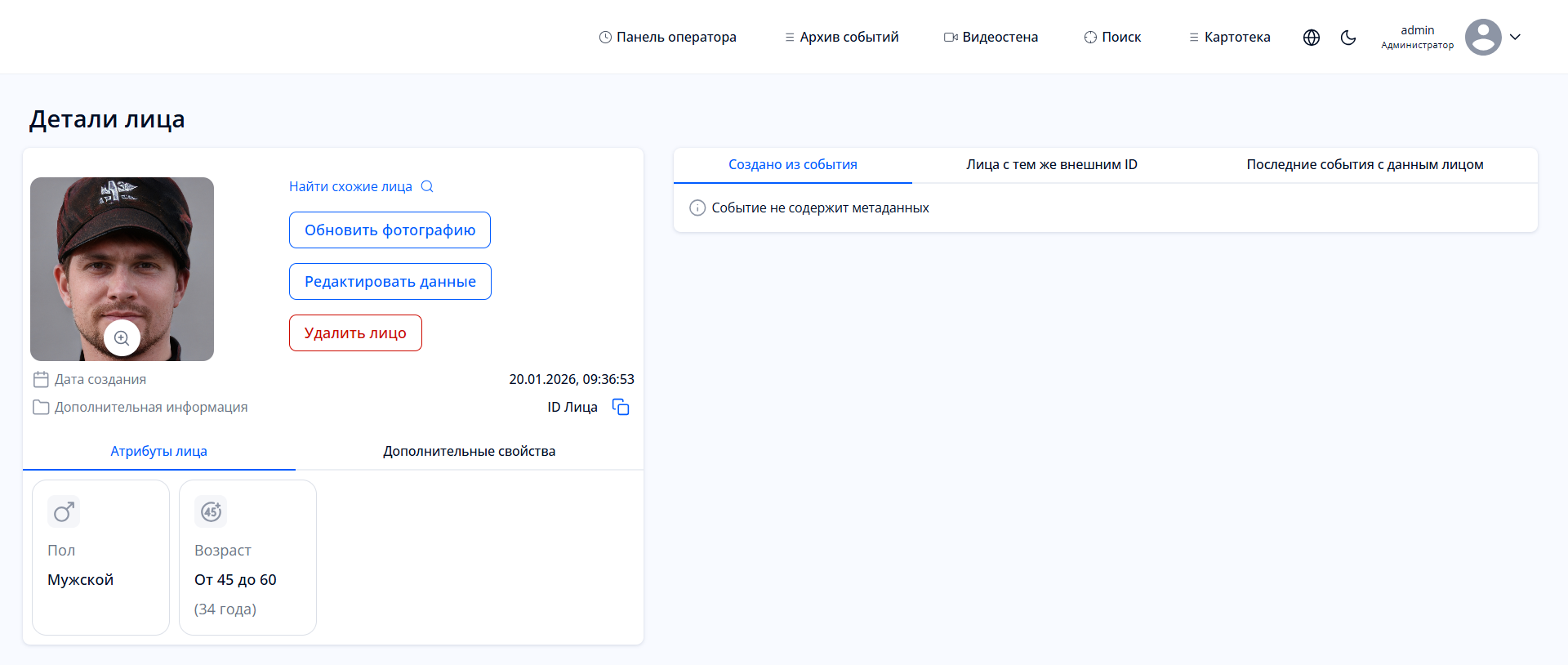The height and width of the screenshot is (665, 1568).
Task: Switch to Дополнительные свойства tab
Action: coord(469,451)
